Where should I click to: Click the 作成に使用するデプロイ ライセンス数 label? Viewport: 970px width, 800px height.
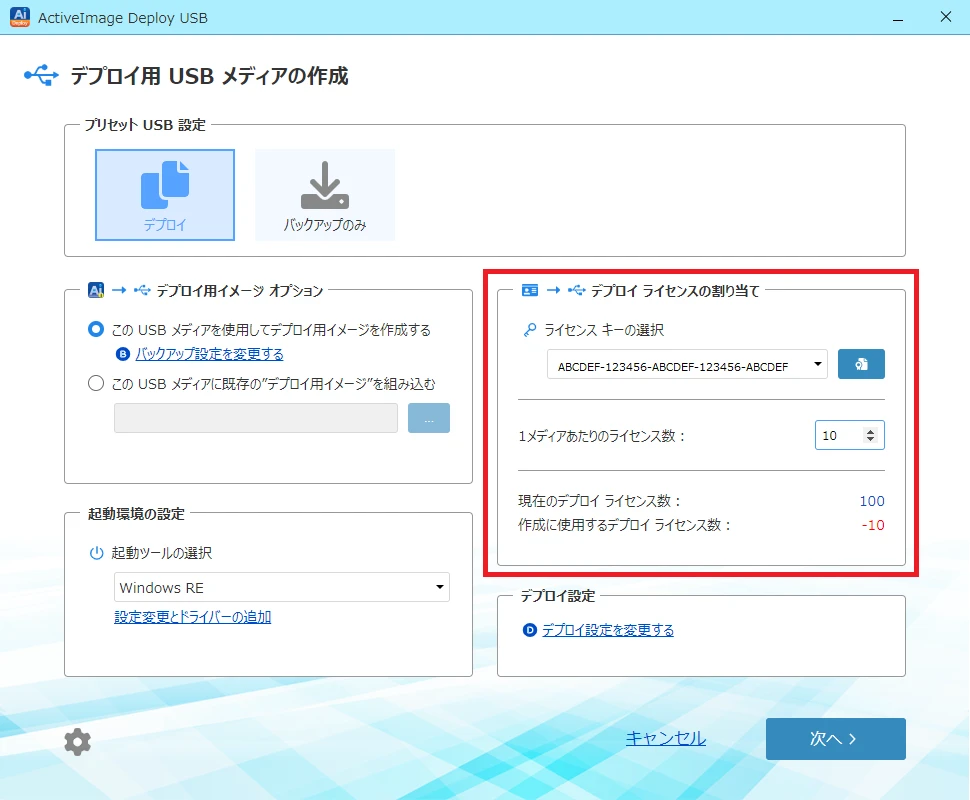[x=625, y=525]
